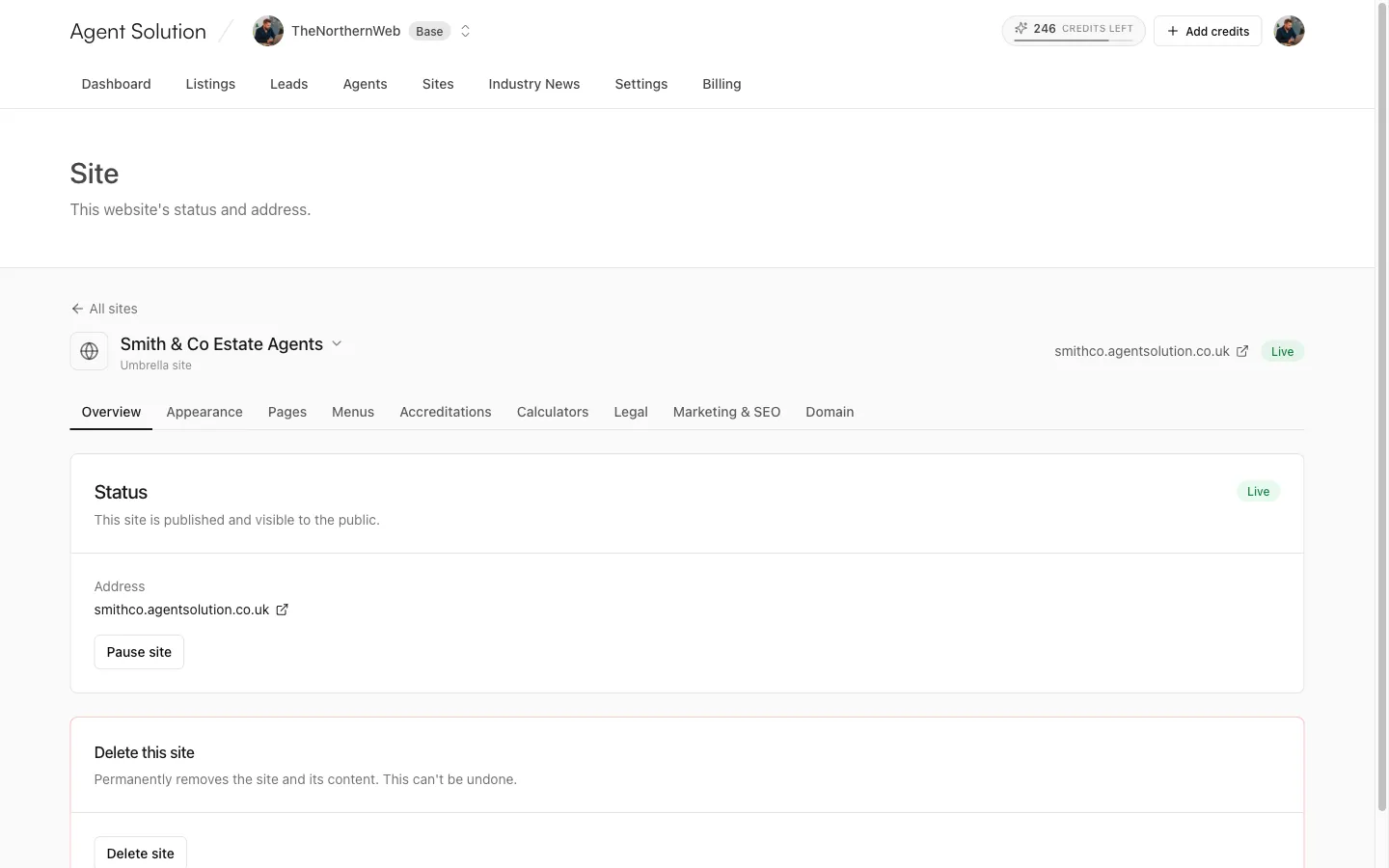Open the Agents navigation item
1389x868 pixels.
366,84
